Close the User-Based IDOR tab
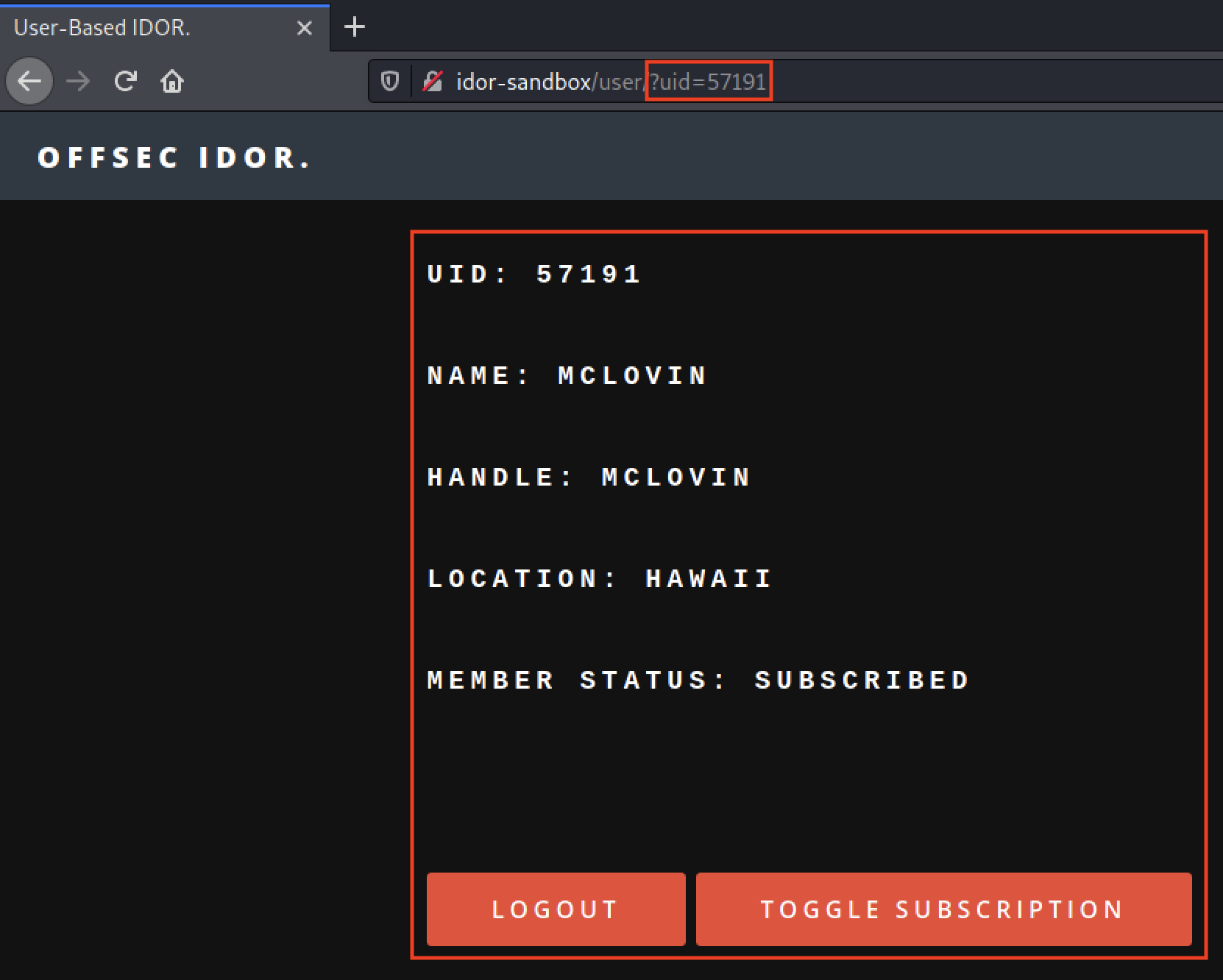This screenshot has width=1223, height=980. [x=304, y=28]
